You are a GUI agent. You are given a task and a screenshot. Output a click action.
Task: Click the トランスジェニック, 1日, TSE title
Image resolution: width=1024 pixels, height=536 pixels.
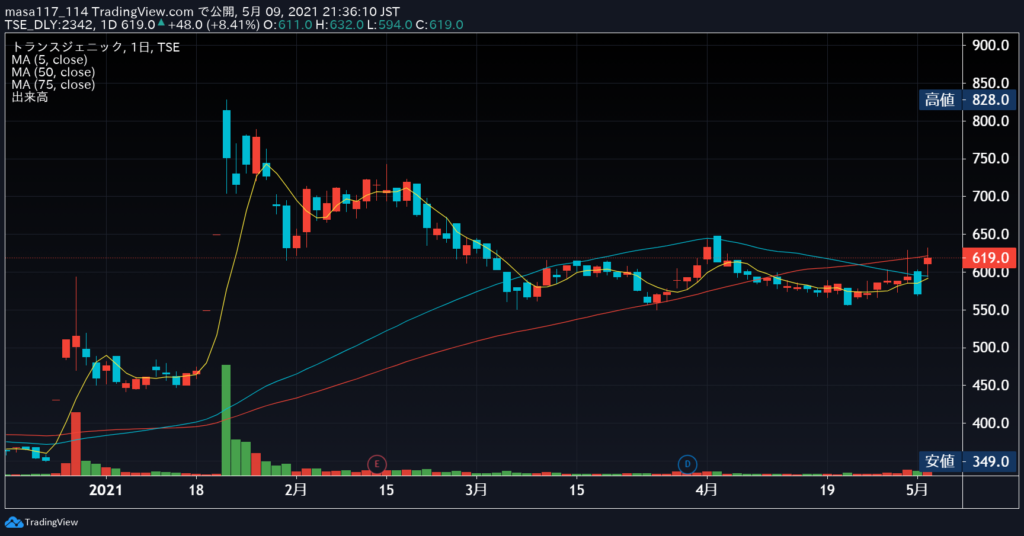click(x=95, y=47)
